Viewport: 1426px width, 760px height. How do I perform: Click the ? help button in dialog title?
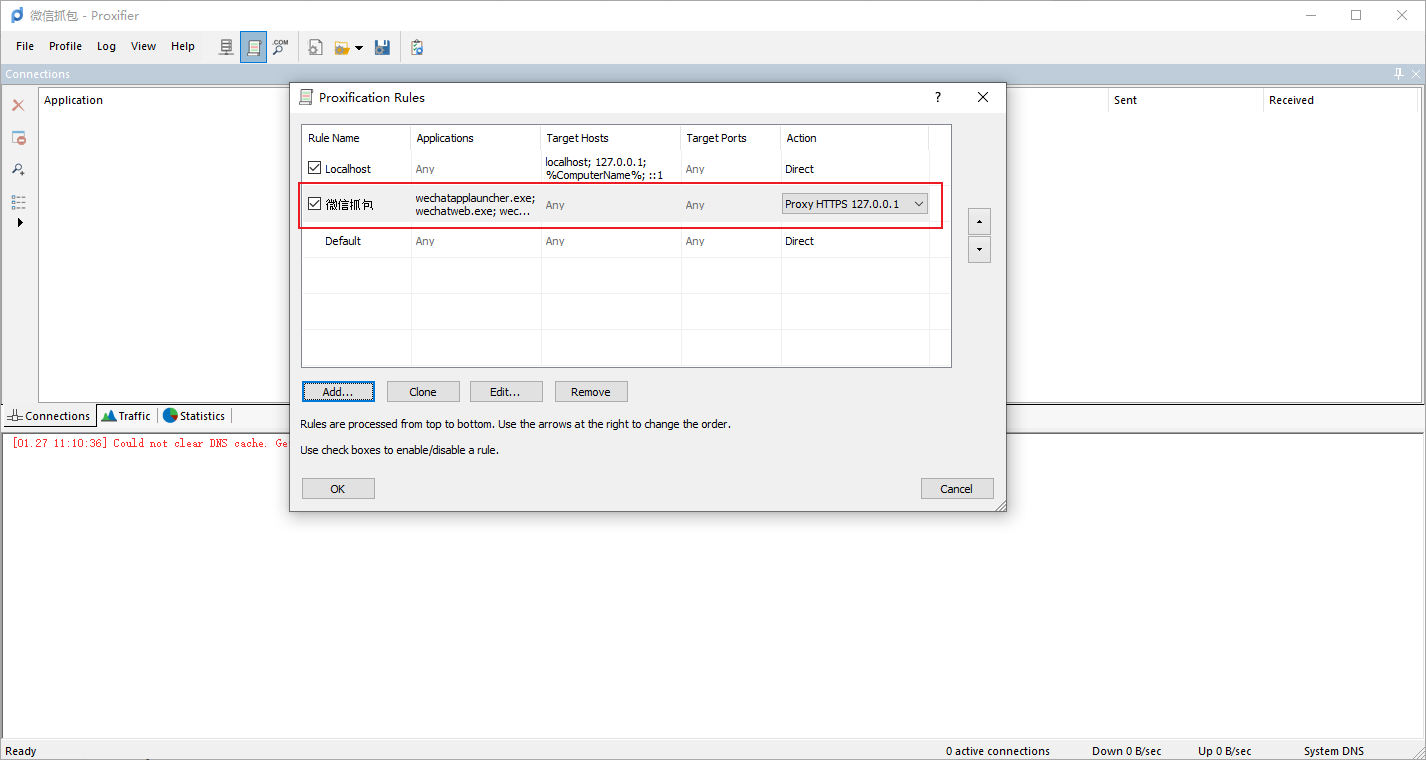click(938, 97)
